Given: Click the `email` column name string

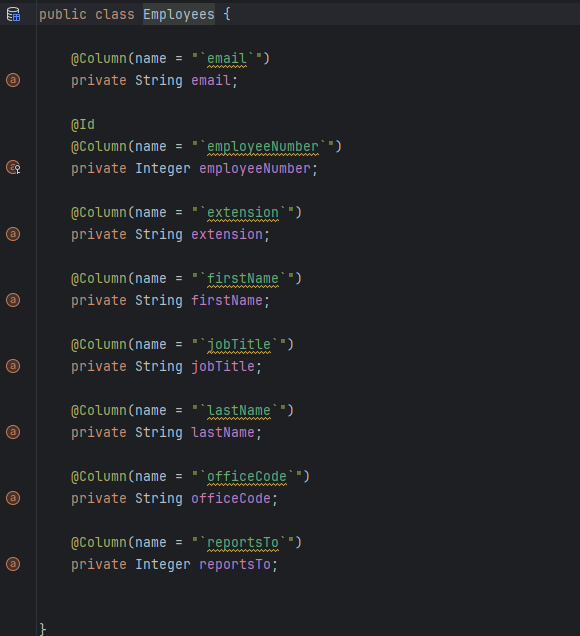Looking at the screenshot, I should (x=227, y=59).
